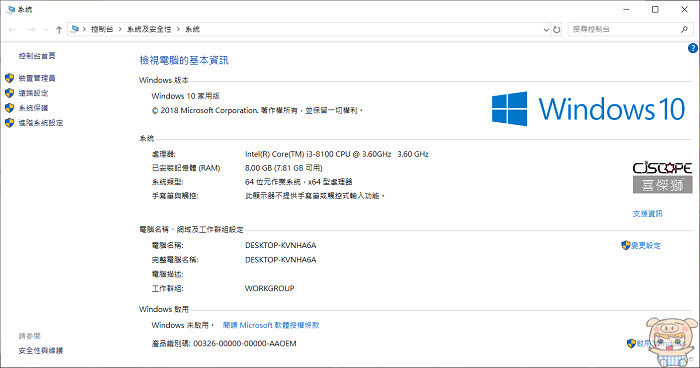Go up one level with the up arrow
Screen dimensions: 700x368
(x=59, y=29)
